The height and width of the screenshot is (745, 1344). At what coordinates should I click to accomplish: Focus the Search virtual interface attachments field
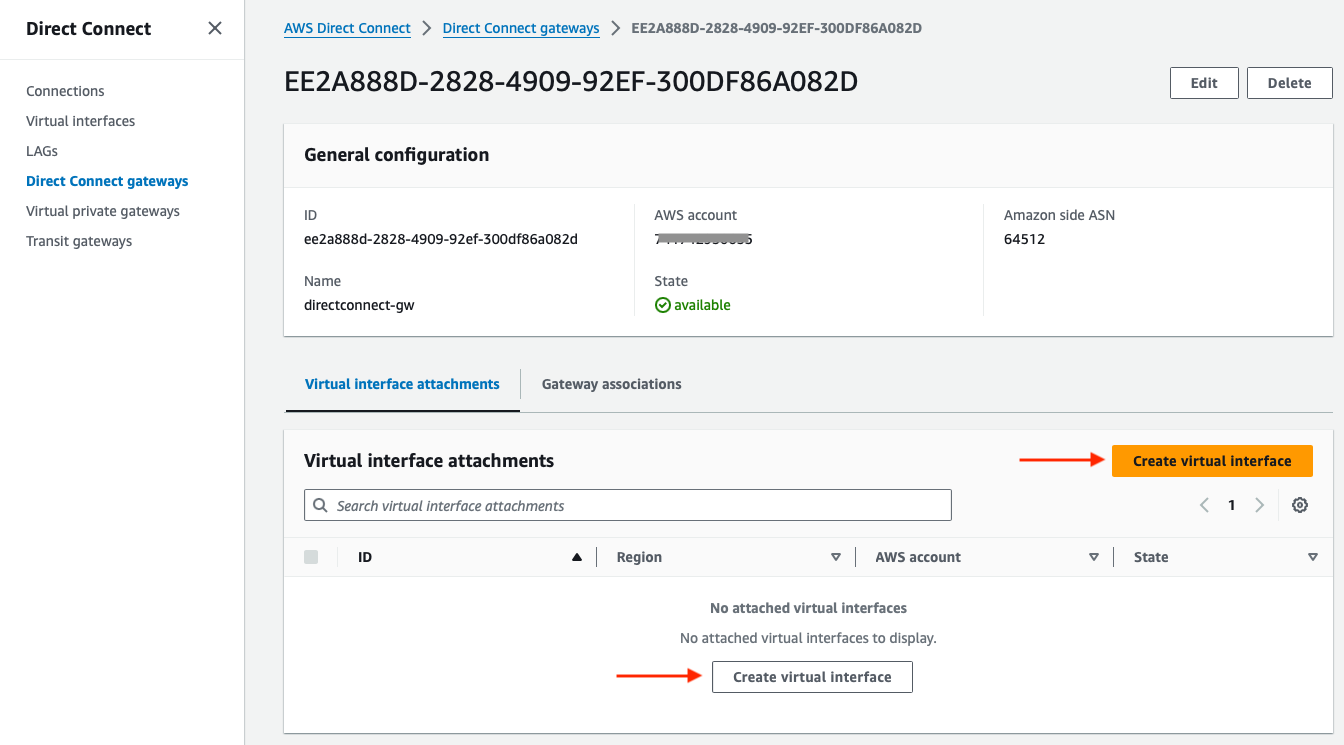[628, 505]
